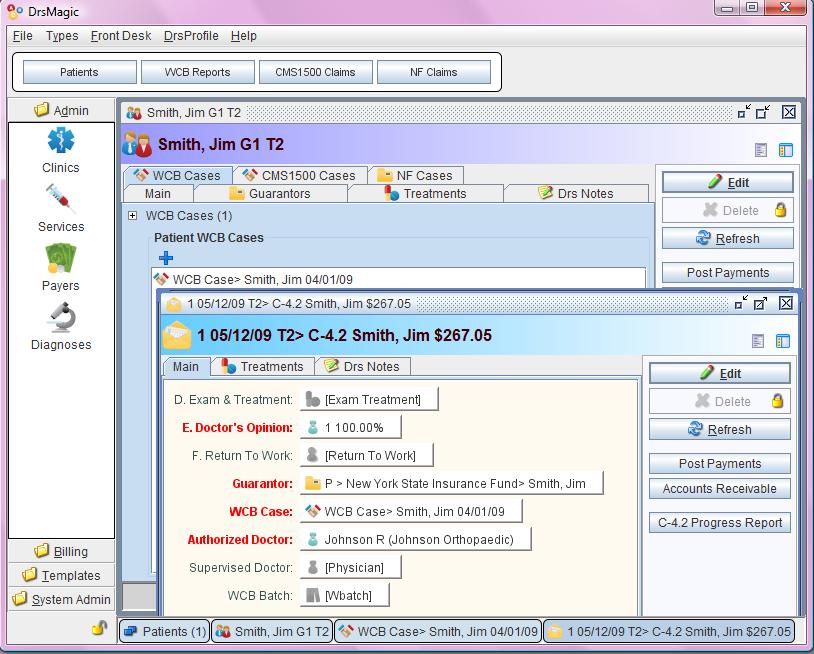Select WCB Case> Smith, Jim 04/01/09 list row
The height and width of the screenshot is (654, 814).
pyautogui.click(x=399, y=279)
